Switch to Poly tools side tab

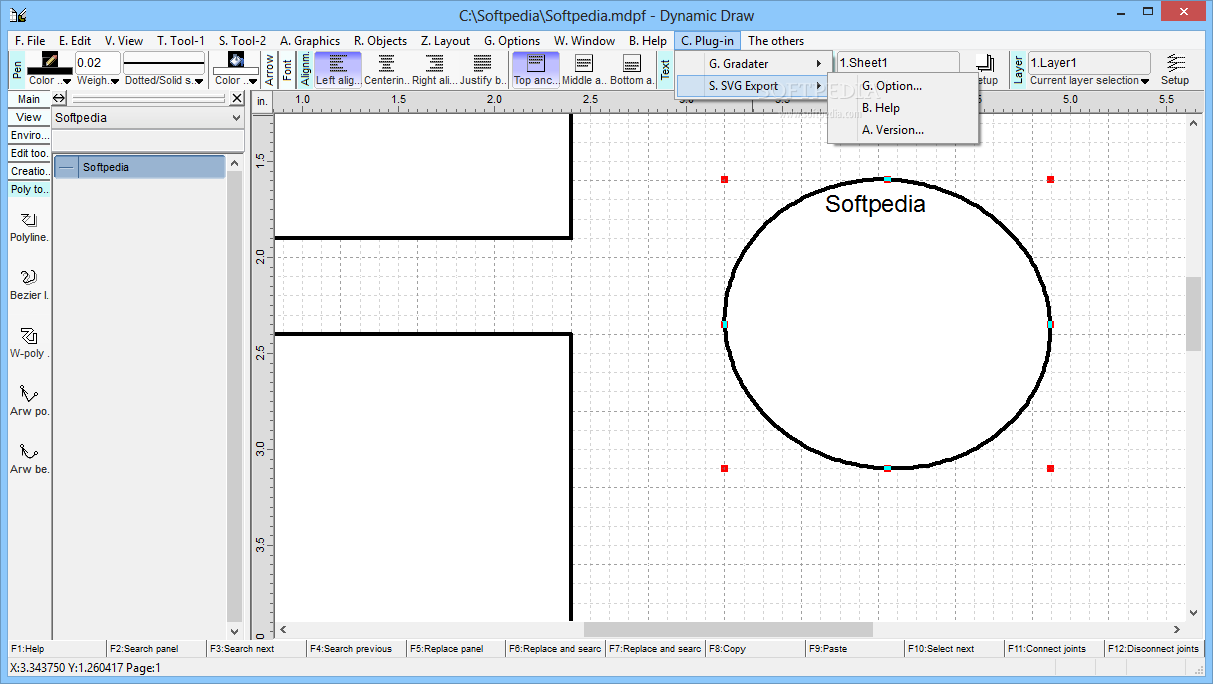tap(29, 189)
